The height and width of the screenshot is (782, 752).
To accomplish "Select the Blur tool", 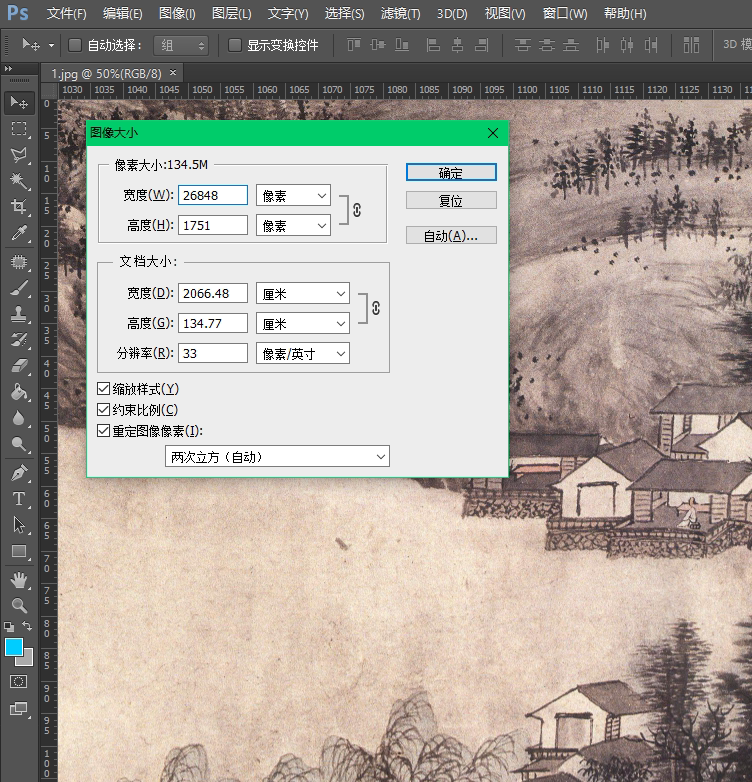I will 19,418.
